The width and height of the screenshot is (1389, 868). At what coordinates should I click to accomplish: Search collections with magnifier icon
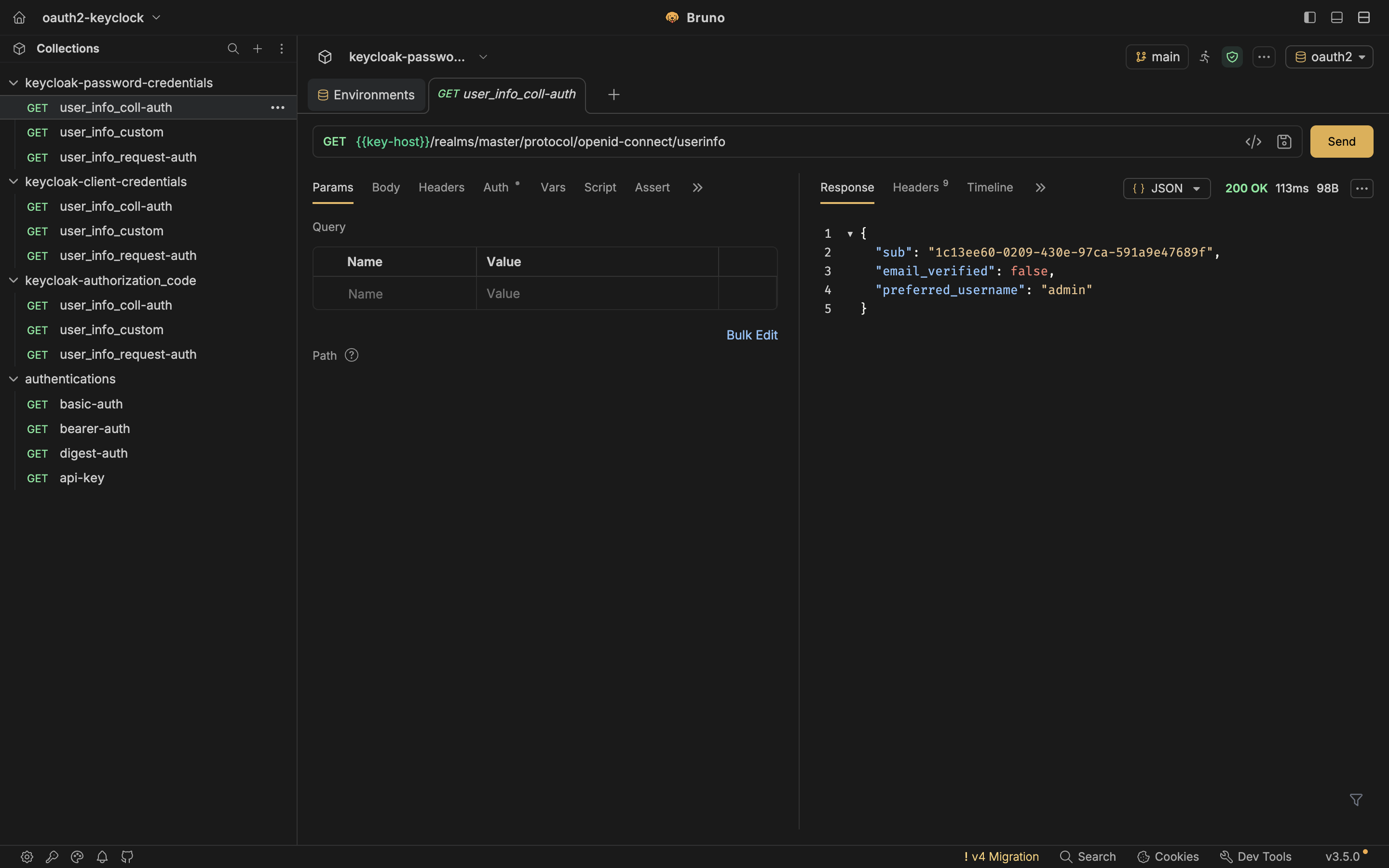(x=233, y=49)
